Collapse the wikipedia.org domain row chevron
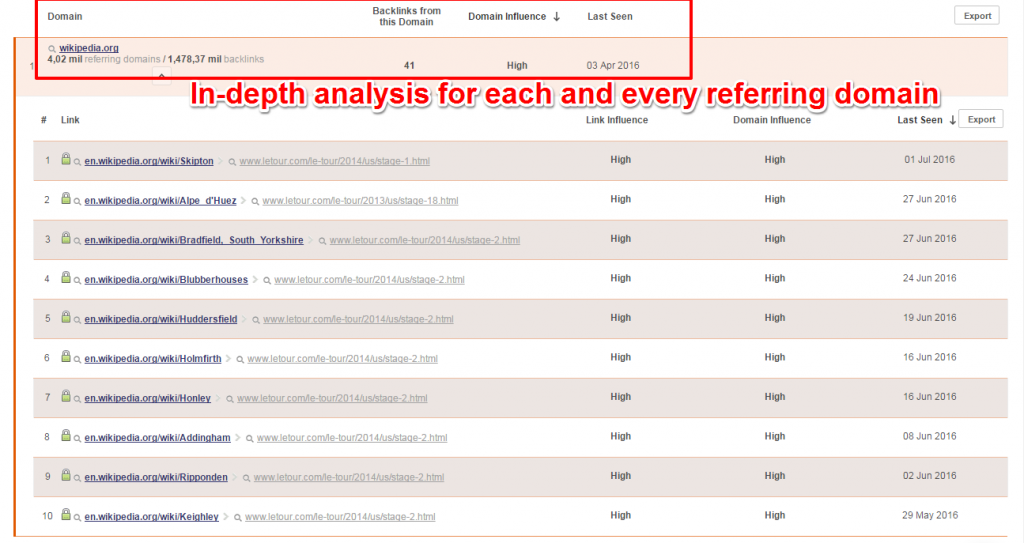 coord(161,76)
